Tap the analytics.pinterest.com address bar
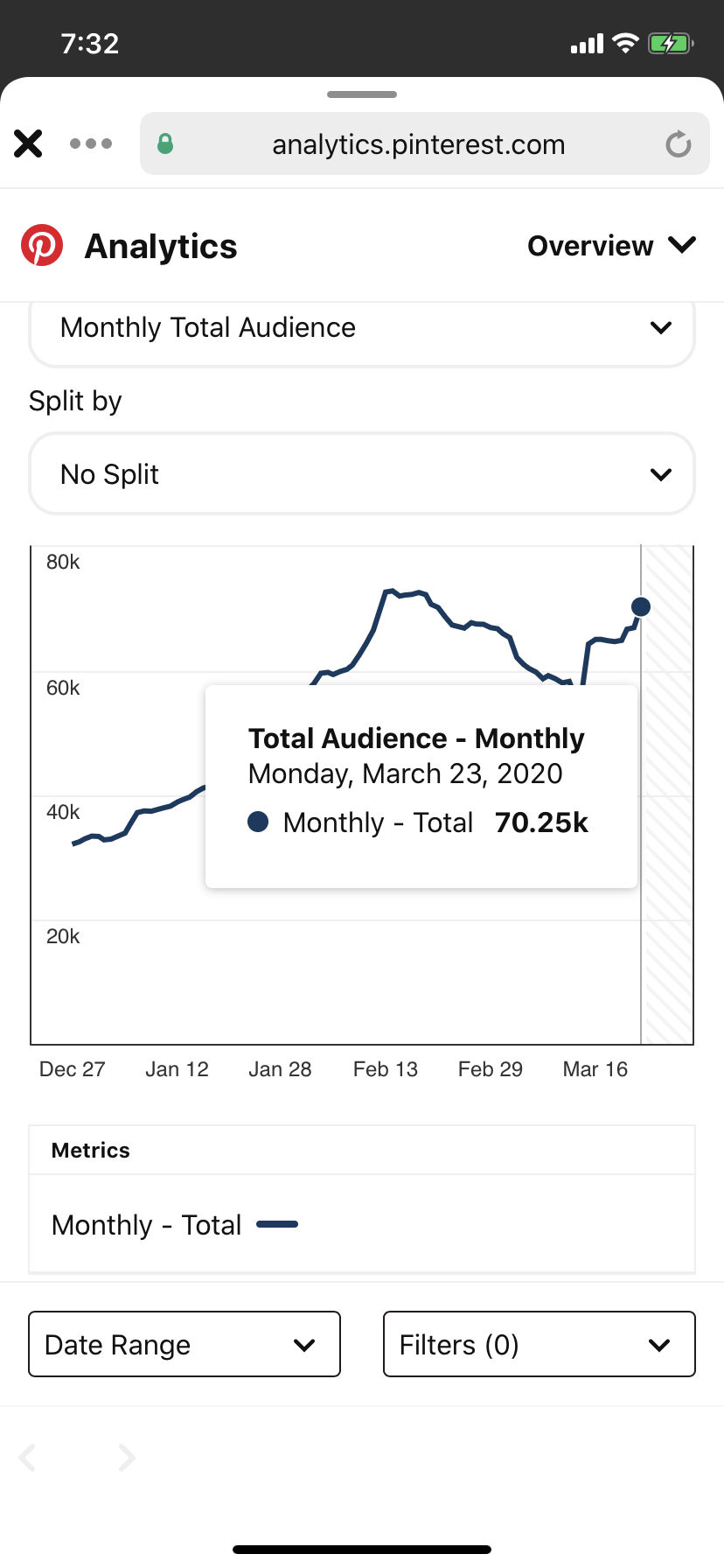This screenshot has height=1568, width=724. [418, 144]
